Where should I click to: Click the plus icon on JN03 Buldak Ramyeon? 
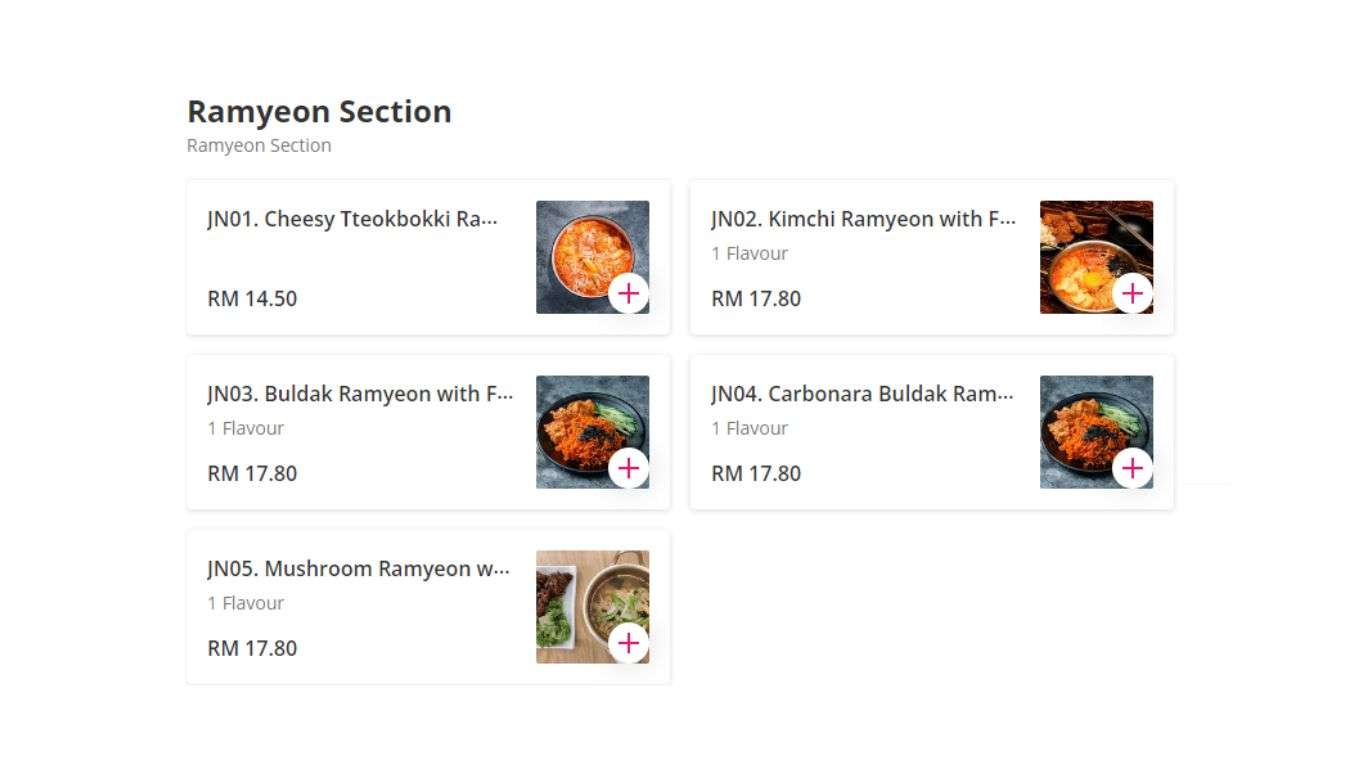[629, 468]
